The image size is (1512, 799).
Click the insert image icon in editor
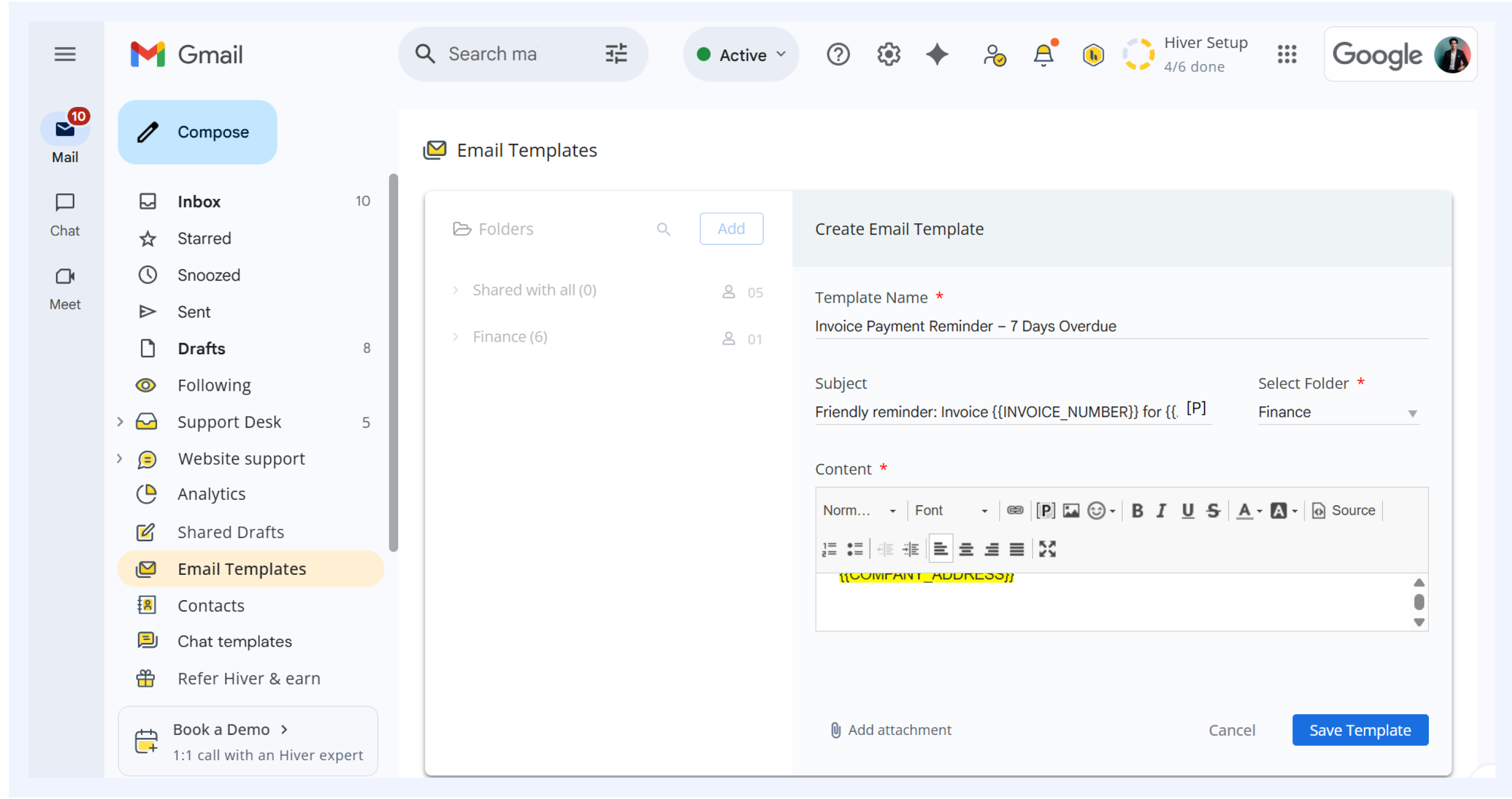tap(1071, 511)
